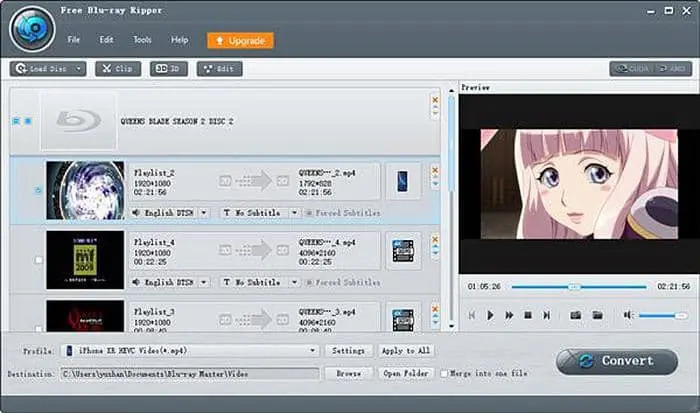Open the Tools menu

(x=142, y=40)
